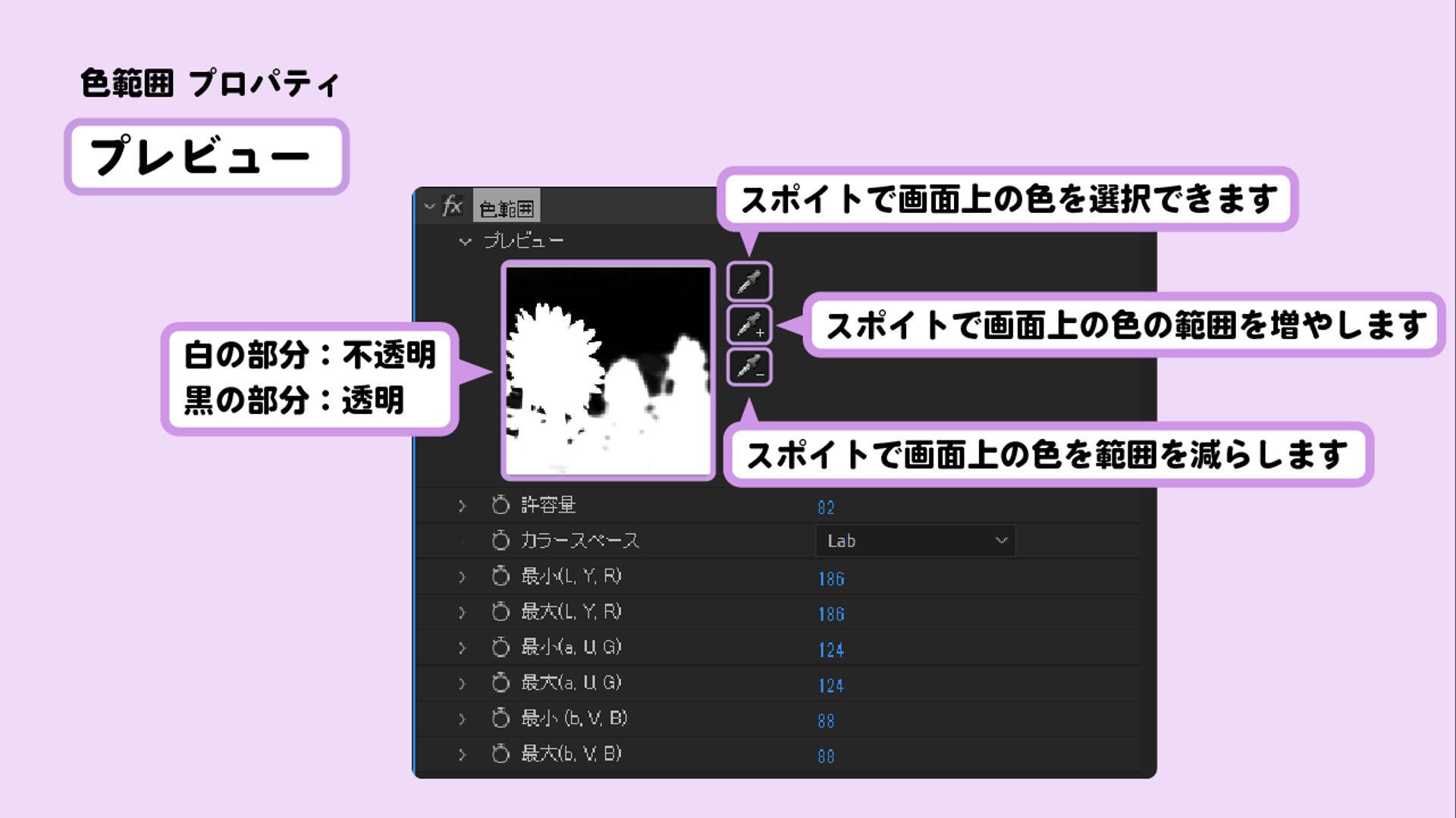Click the 最大(b, V, B) value 88
Image resolution: width=1456 pixels, height=818 pixels.
826,756
